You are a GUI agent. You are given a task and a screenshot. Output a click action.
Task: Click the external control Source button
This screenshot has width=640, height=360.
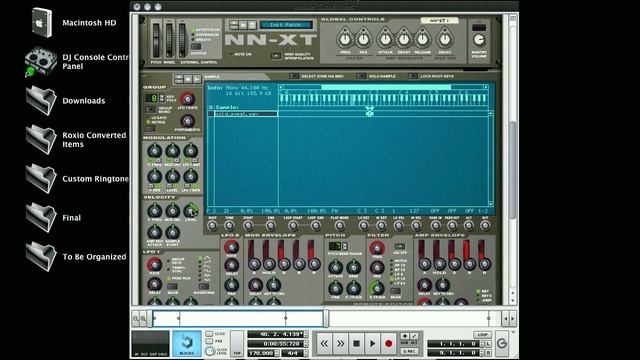196,47
